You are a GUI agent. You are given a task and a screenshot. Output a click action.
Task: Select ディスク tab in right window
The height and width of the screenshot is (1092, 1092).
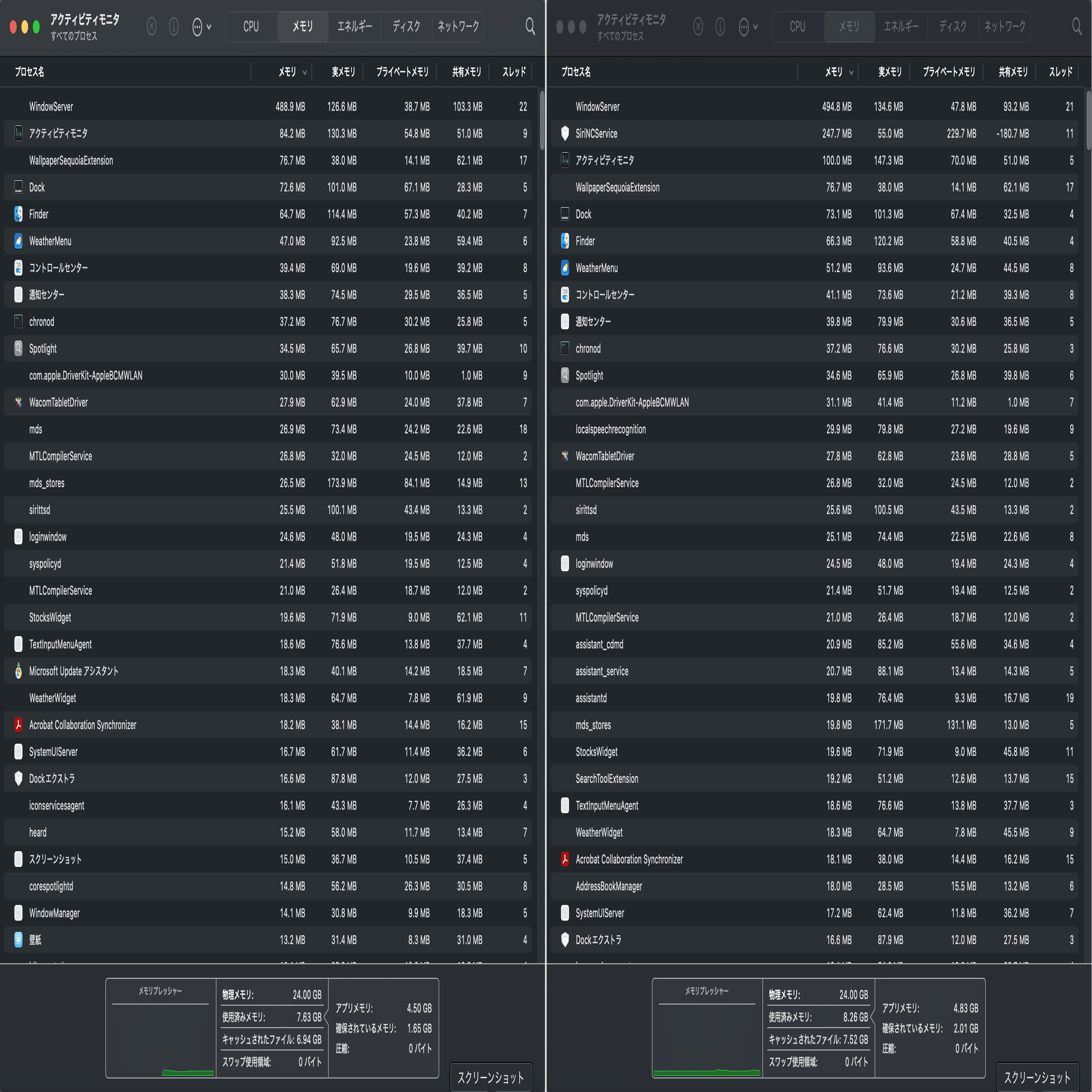click(953, 26)
